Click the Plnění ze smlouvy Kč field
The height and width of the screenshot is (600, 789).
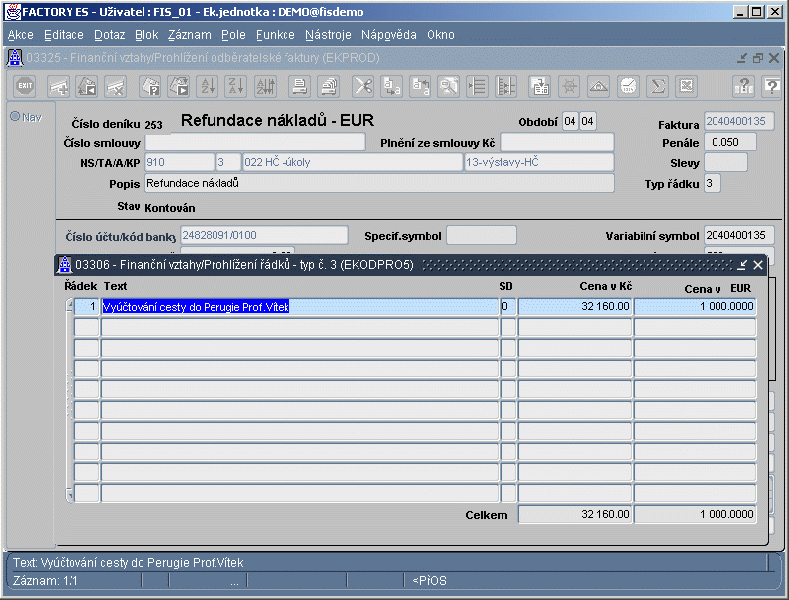(x=557, y=142)
